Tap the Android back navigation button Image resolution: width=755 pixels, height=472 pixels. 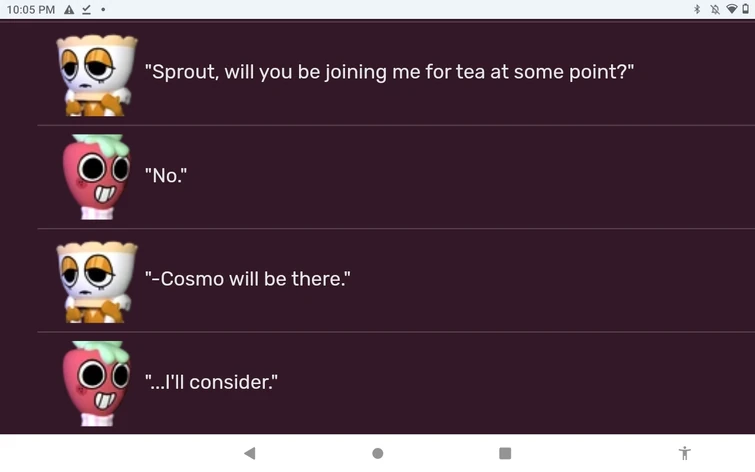pos(249,453)
